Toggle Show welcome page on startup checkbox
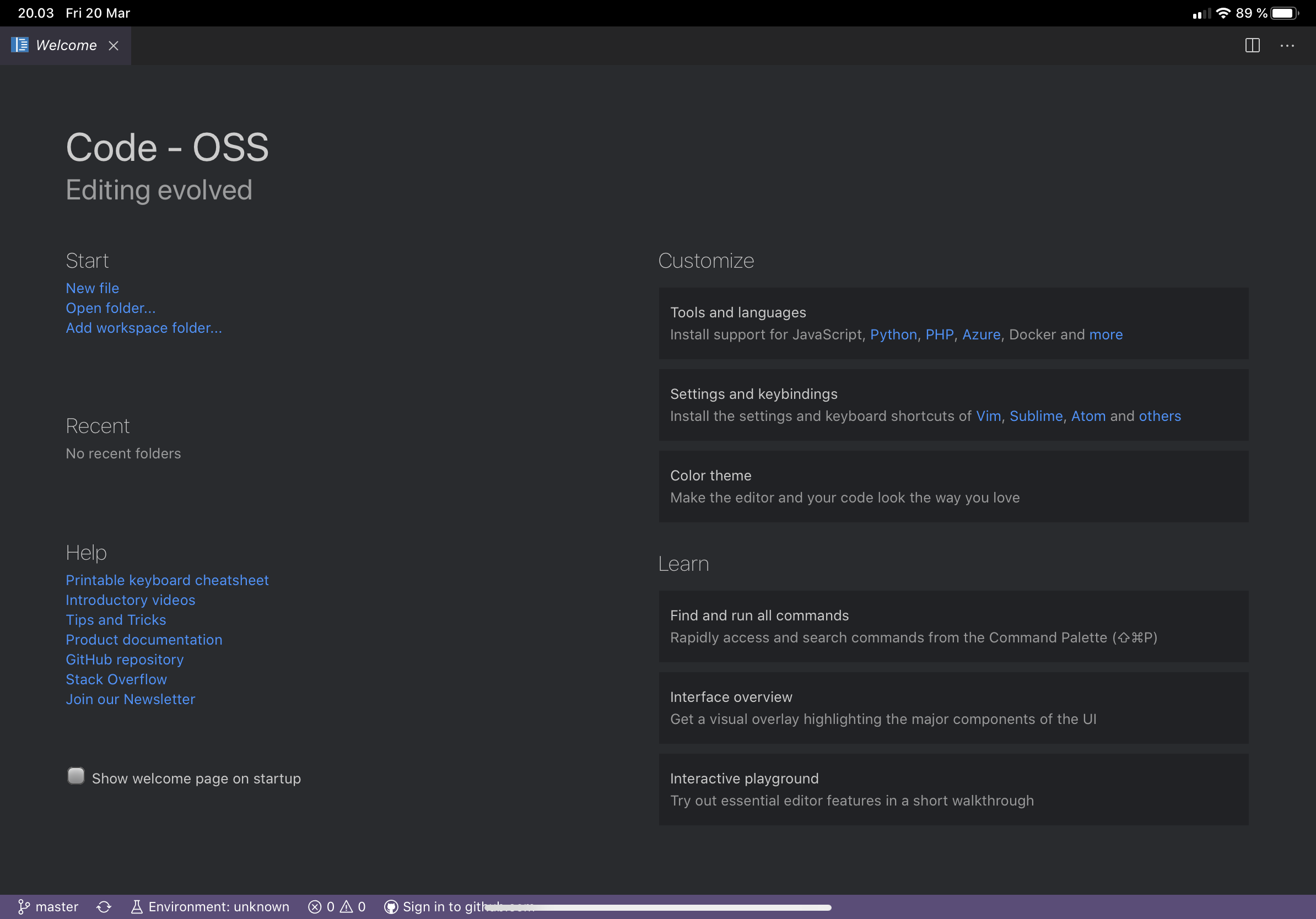Viewport: 1316px width, 919px height. [75, 776]
